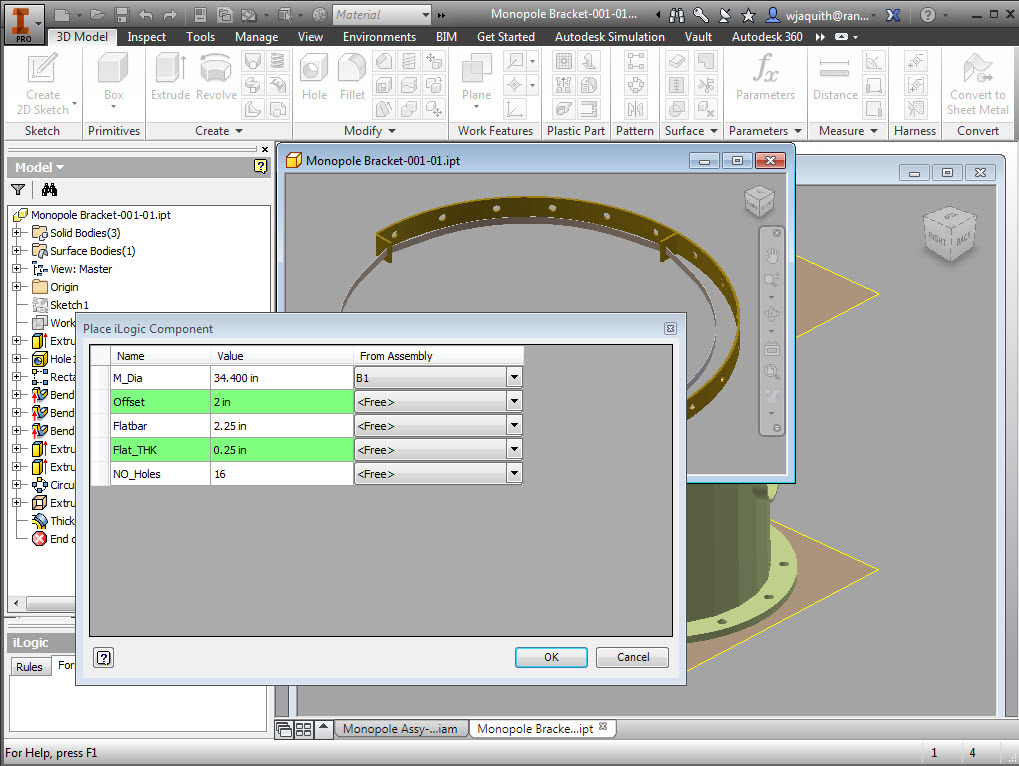Click Cancel in Place iLogic Component dialog
1019x766 pixels.
632,657
